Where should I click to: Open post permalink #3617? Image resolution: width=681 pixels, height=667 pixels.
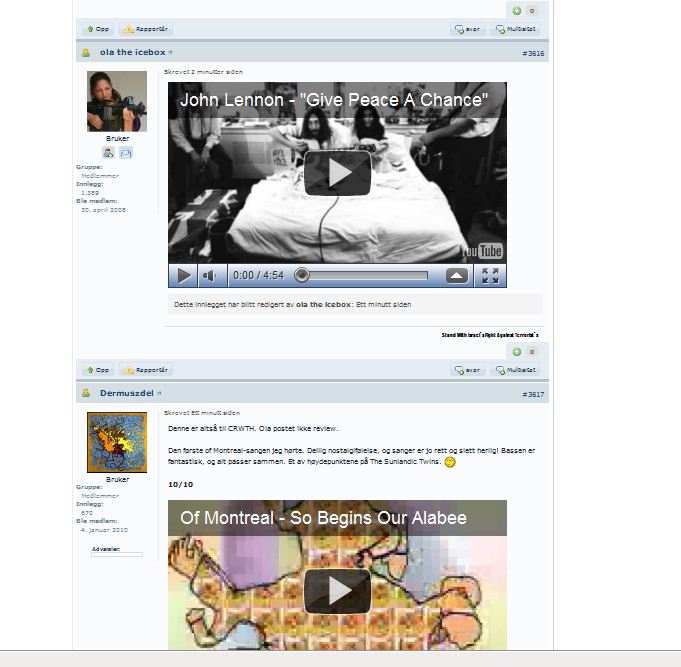click(x=533, y=394)
